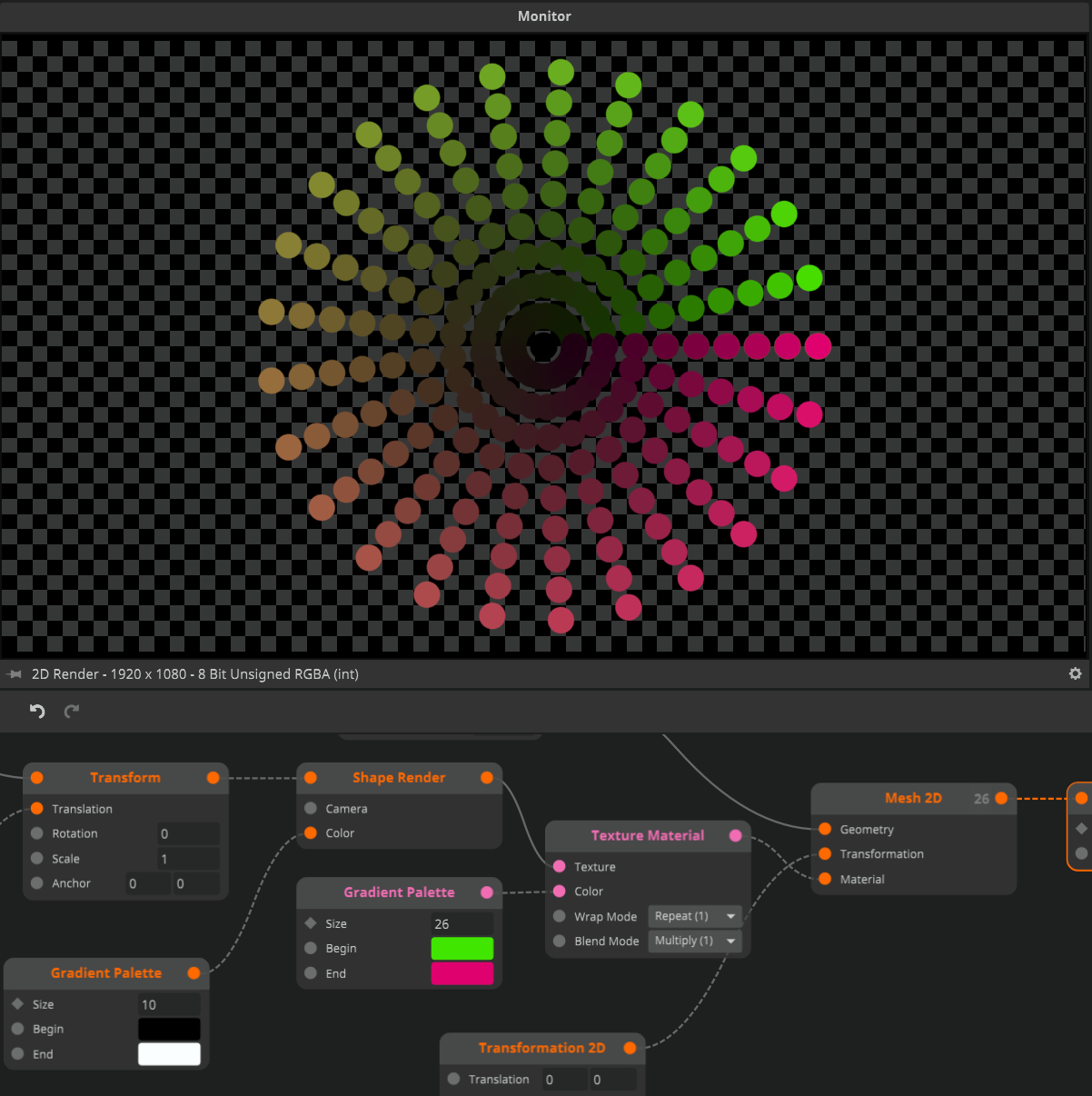Click Transformation 2D node output port

pyautogui.click(x=630, y=1048)
